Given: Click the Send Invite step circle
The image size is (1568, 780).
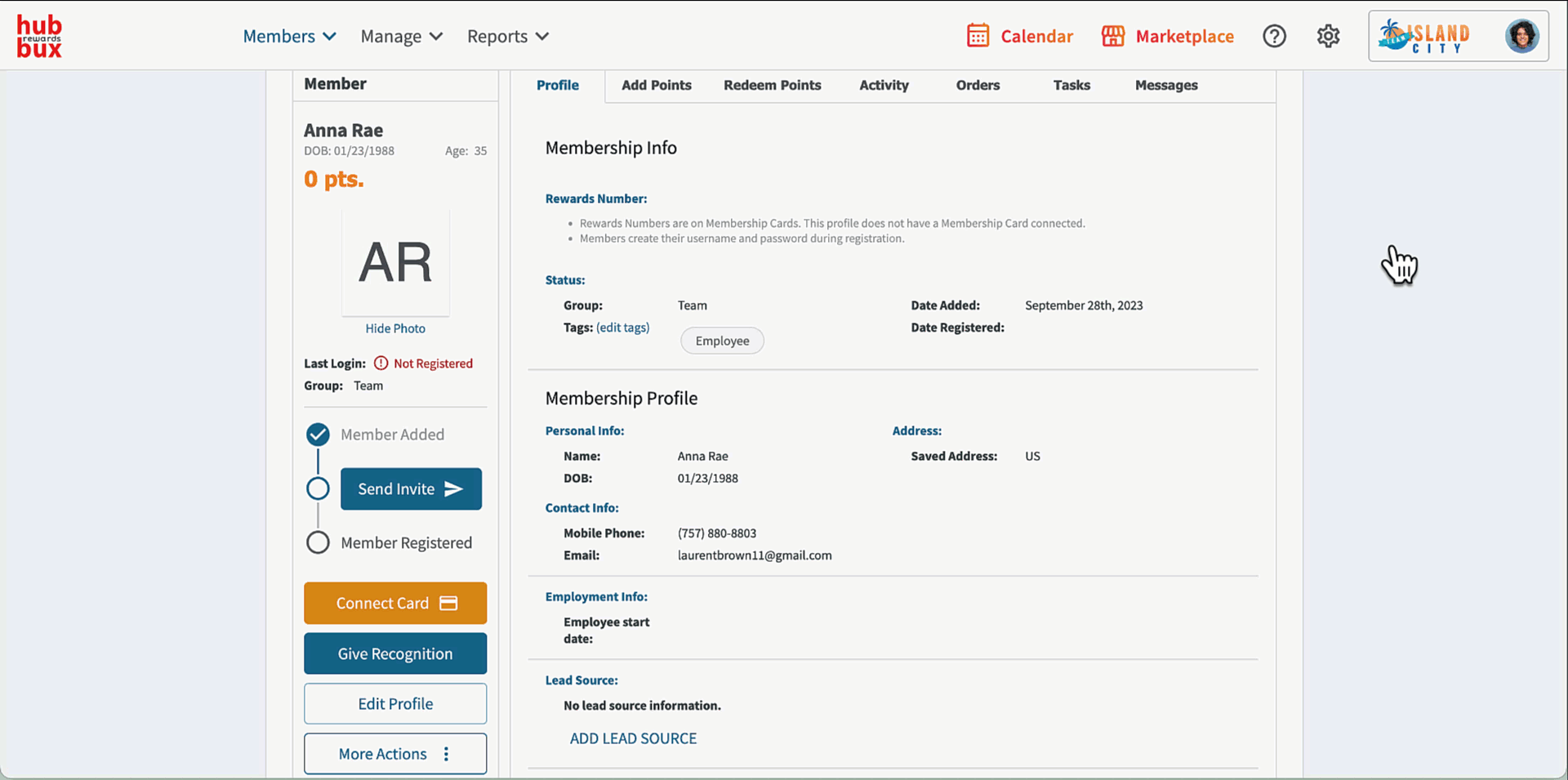Looking at the screenshot, I should click(x=318, y=488).
